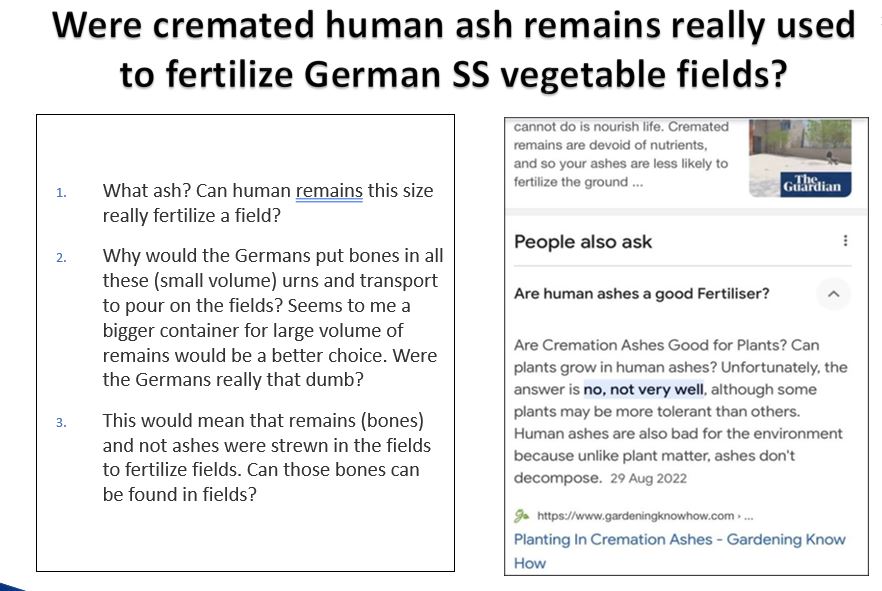Viewport: 882px width, 591px height.
Task: Click The Guardian logo badge
Action: click(815, 184)
